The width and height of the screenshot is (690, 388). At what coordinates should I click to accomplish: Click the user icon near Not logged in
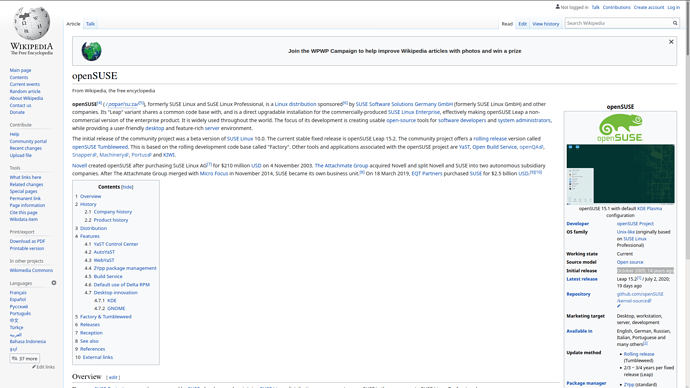(558, 7)
